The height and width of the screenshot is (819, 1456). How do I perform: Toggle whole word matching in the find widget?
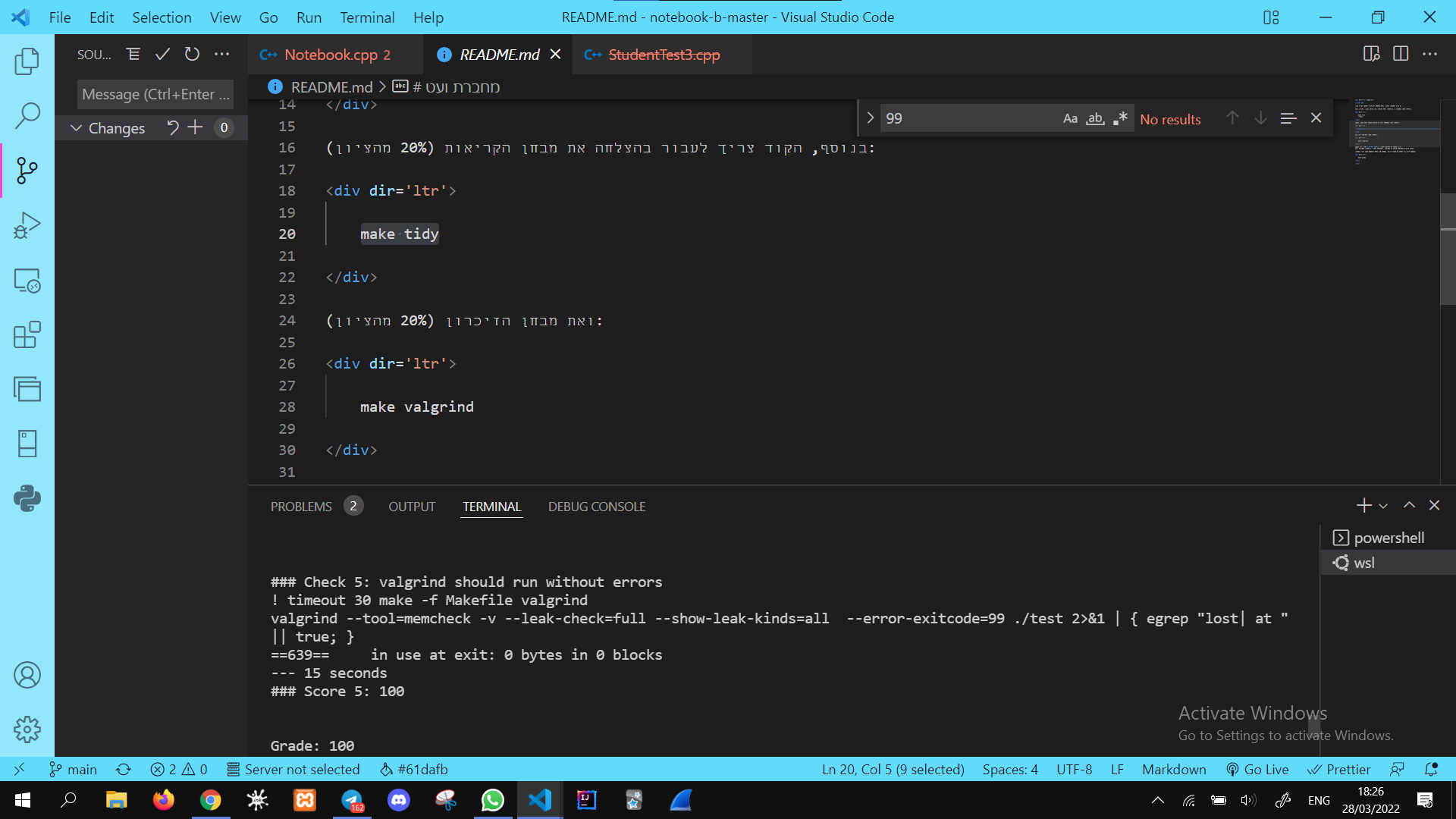pos(1095,118)
